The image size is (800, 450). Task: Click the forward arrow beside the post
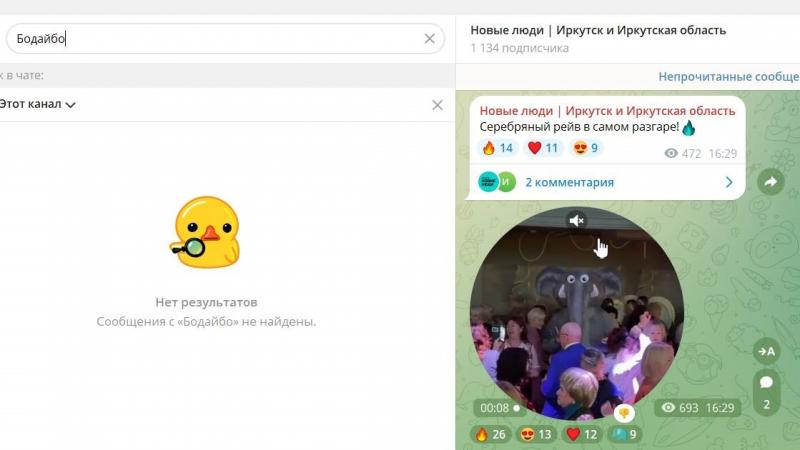[x=770, y=182]
